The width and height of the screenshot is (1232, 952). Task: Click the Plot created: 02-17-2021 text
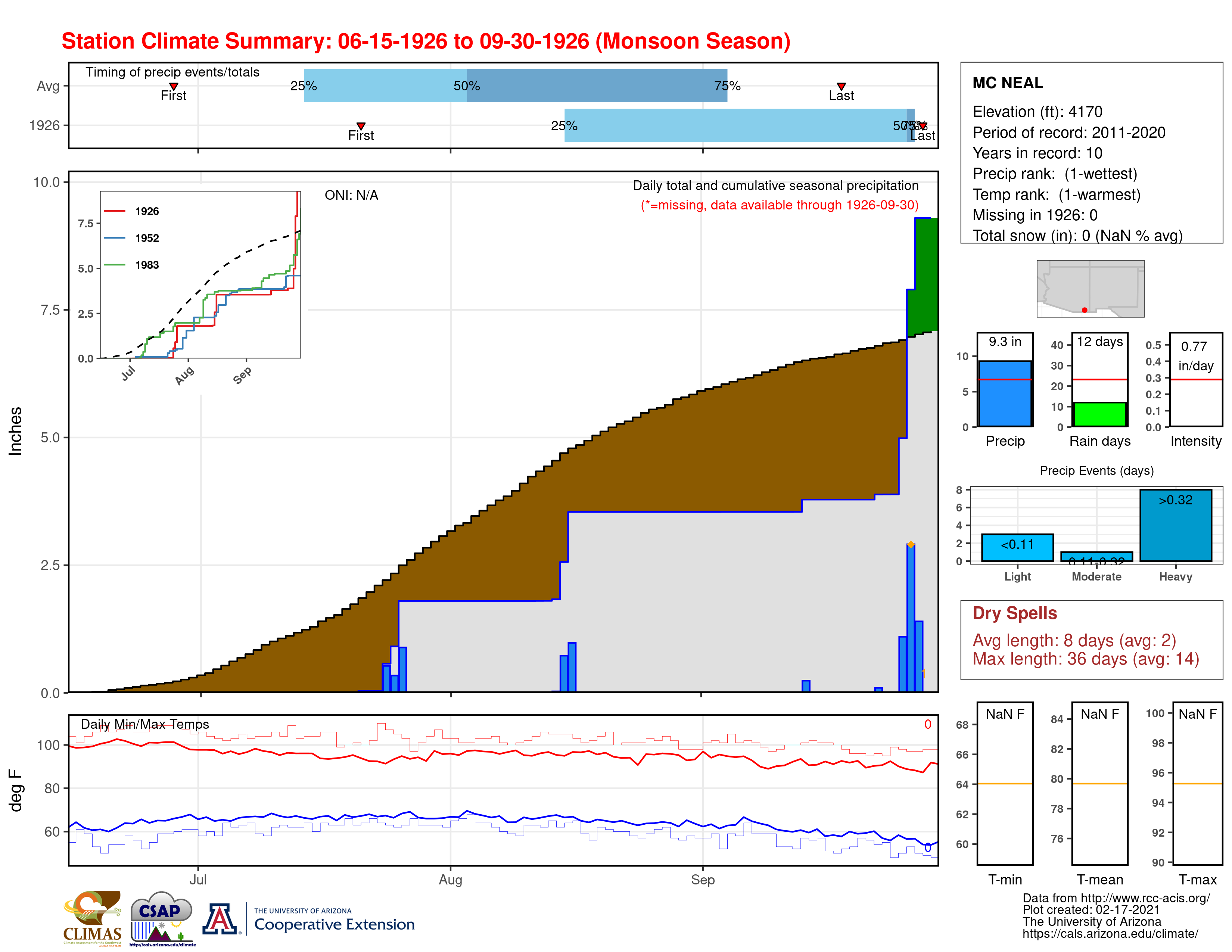click(1091, 910)
